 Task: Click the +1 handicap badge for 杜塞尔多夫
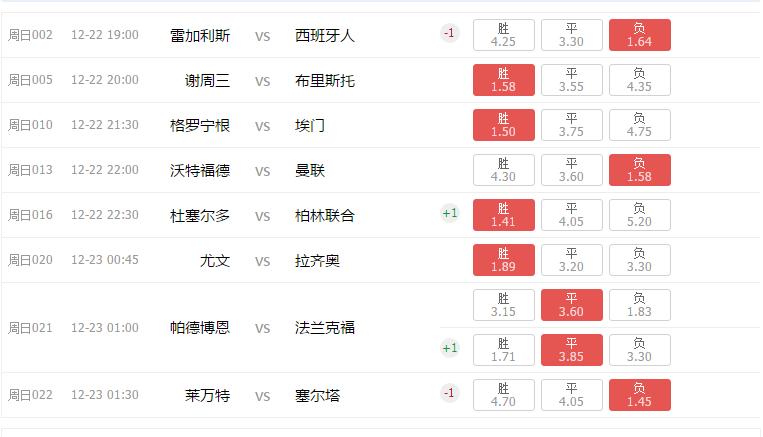pyautogui.click(x=449, y=213)
